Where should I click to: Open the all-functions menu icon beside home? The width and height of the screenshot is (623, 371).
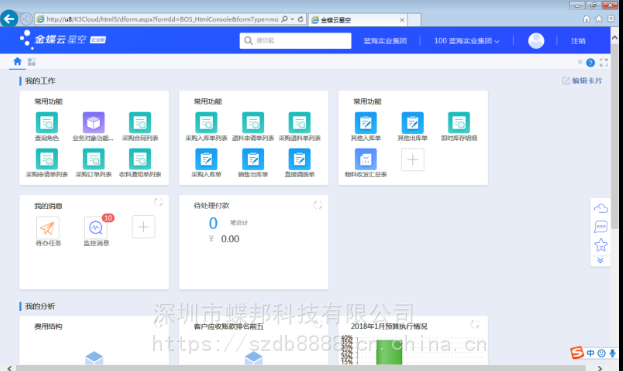[x=32, y=62]
